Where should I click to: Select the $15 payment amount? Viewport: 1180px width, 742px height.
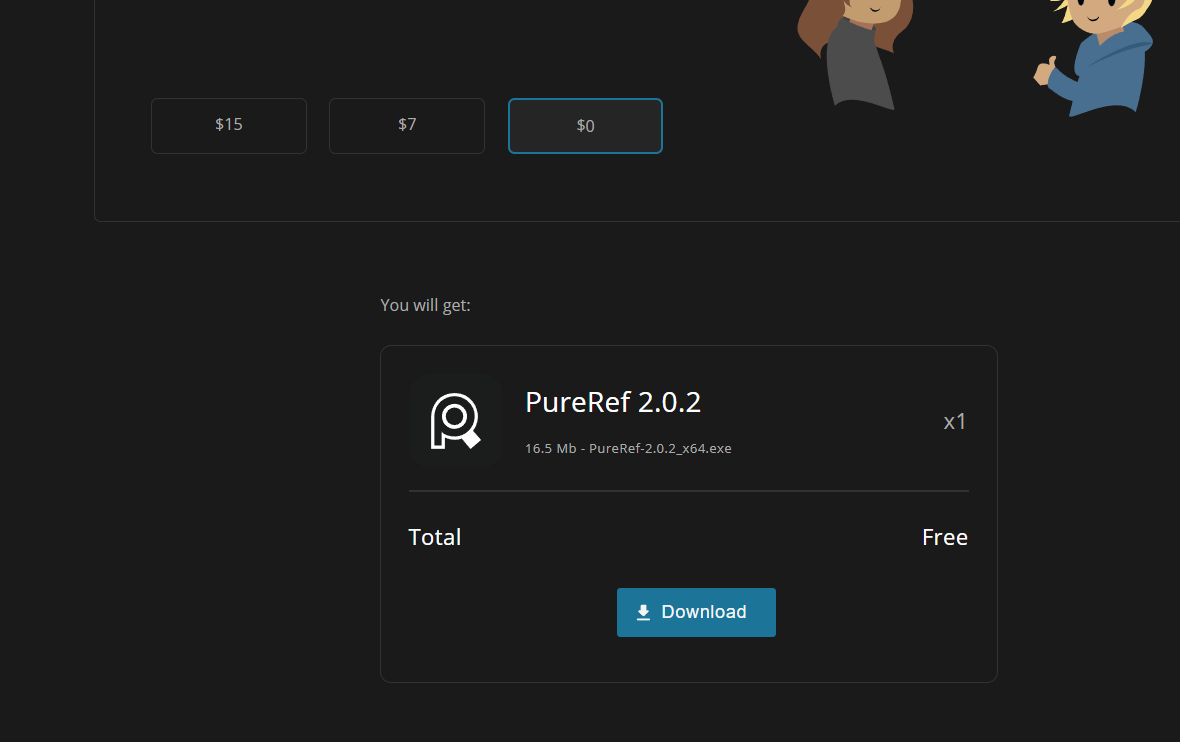[x=229, y=126]
